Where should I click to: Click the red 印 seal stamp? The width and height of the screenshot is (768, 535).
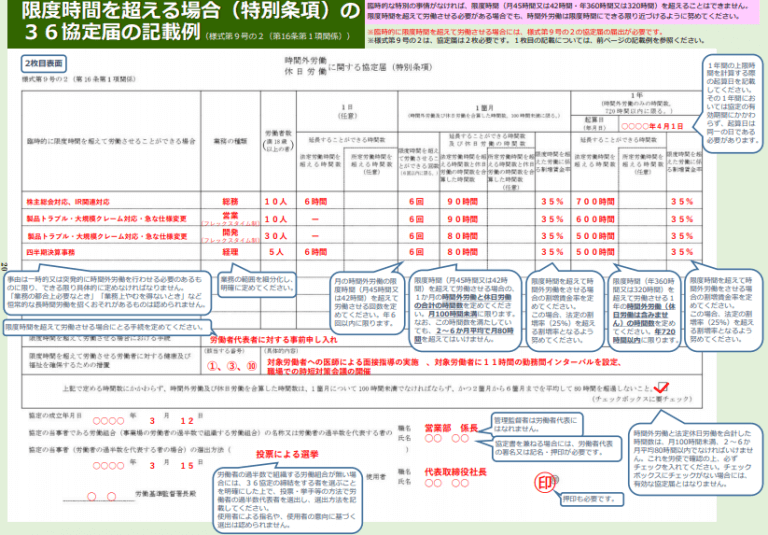545,483
